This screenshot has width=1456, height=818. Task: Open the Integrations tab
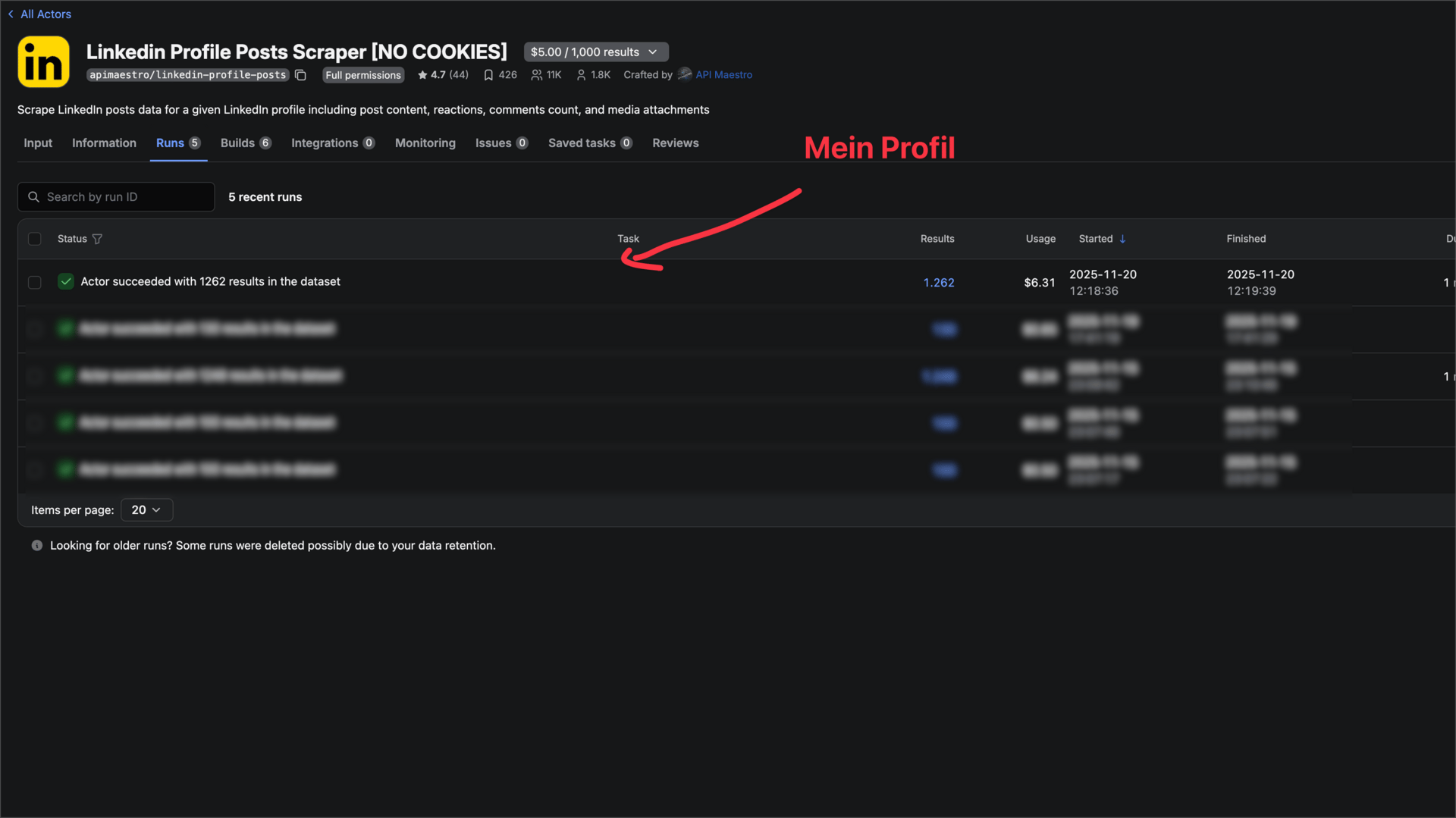click(x=333, y=143)
